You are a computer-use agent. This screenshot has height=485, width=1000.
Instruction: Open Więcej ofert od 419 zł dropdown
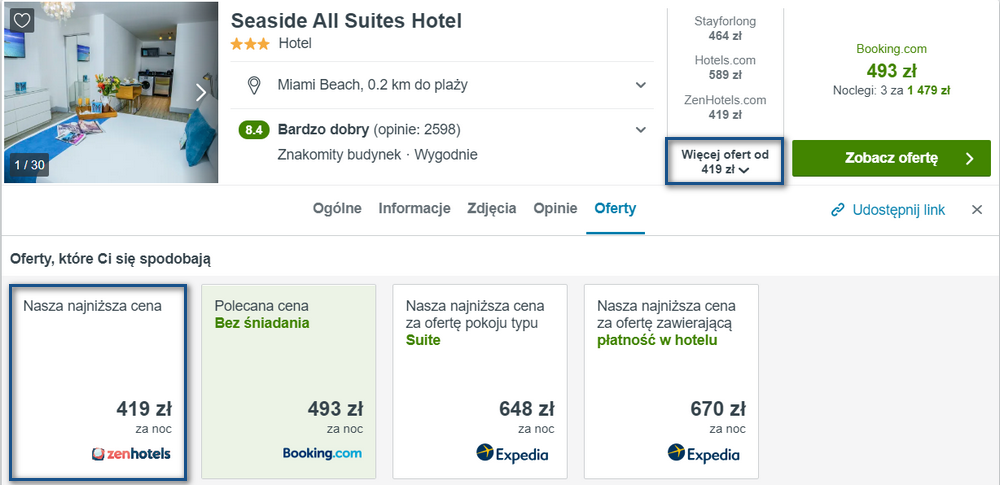724,161
